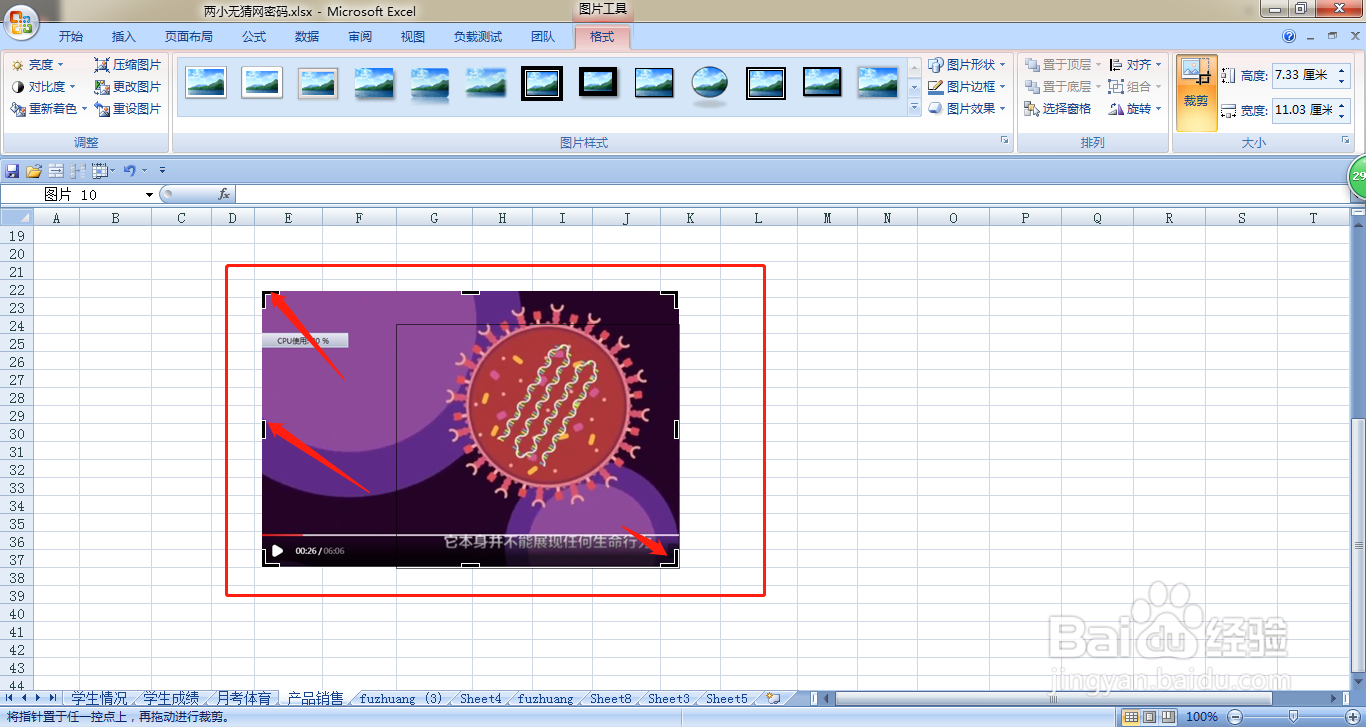Screen dimensions: 1366x727
Task: Decrease width with the down spinner
Action: 1342,116
